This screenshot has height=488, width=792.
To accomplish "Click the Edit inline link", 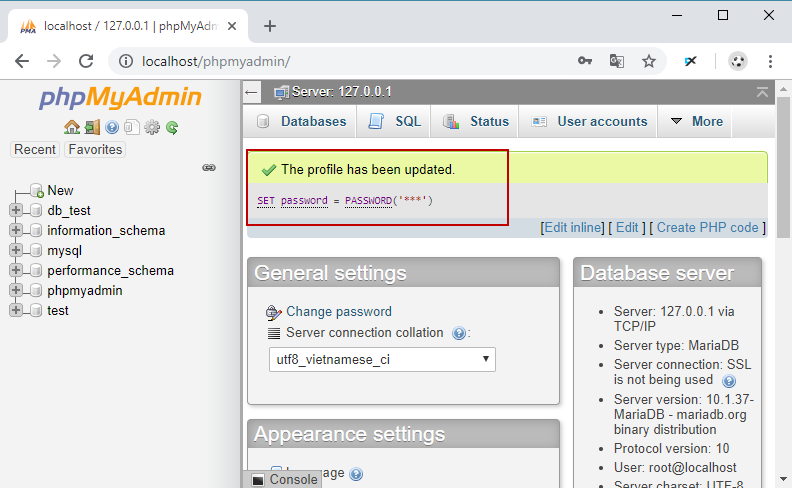I will [572, 228].
